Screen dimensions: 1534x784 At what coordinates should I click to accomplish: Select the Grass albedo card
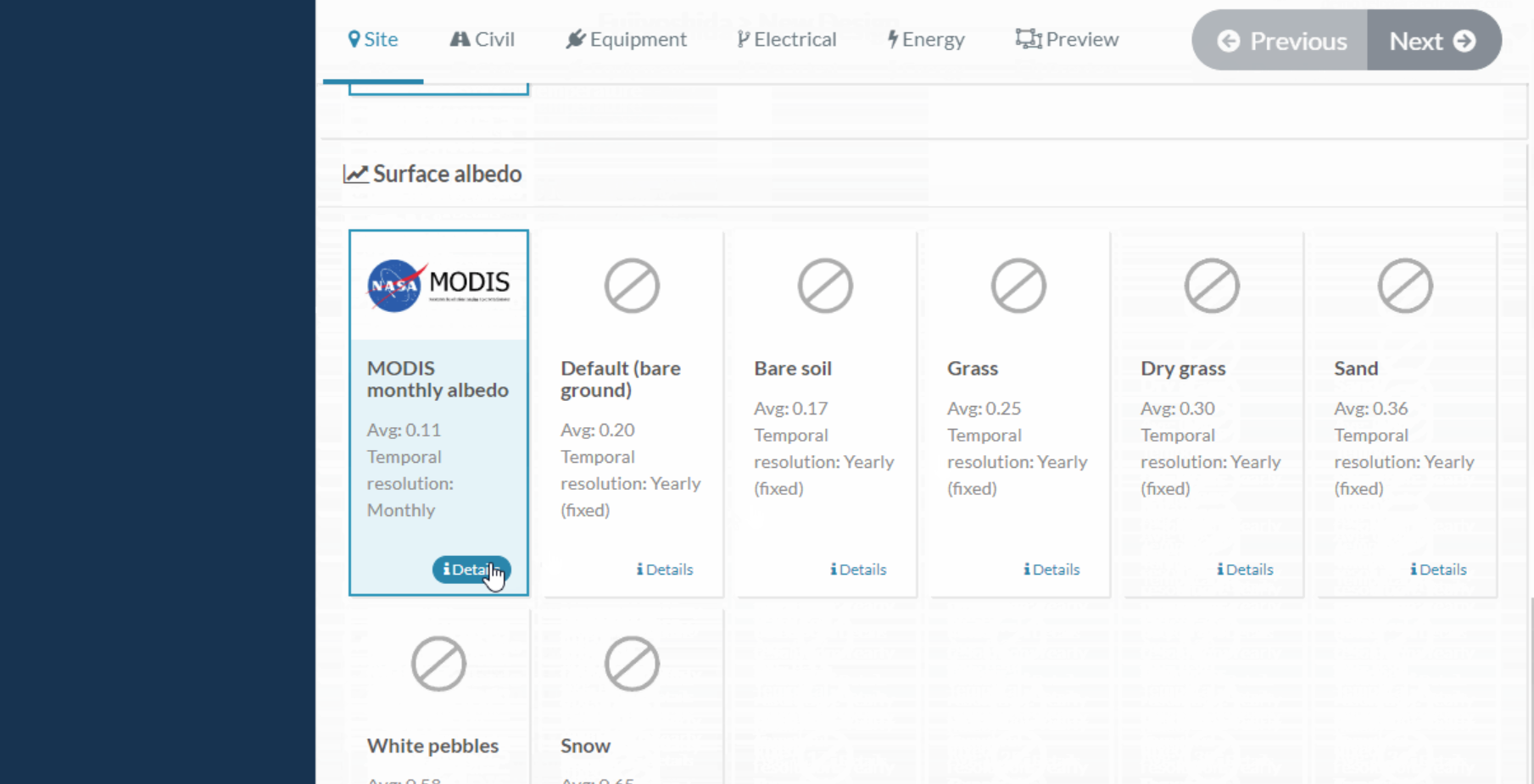1020,414
